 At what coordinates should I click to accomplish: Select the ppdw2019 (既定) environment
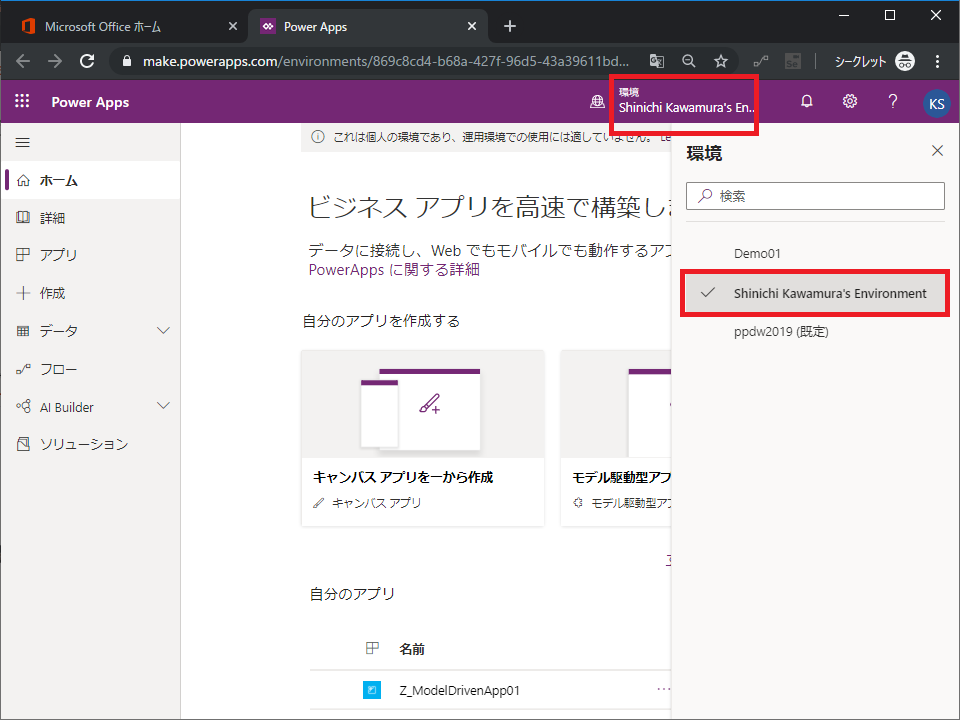pos(815,332)
